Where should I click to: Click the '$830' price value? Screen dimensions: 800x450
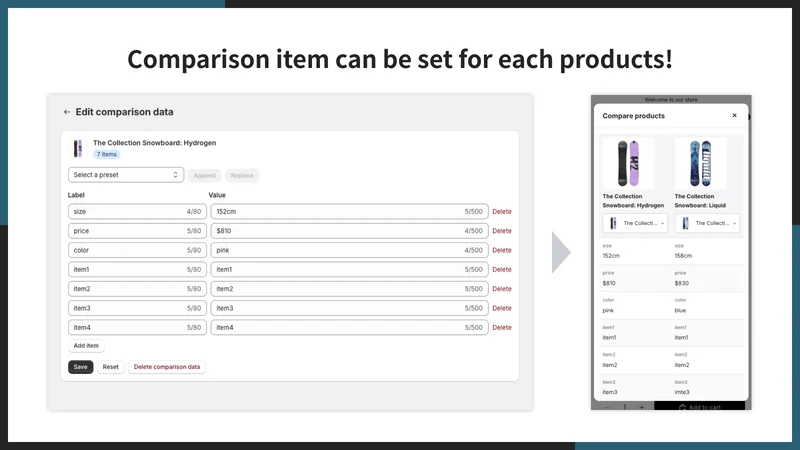[x=682, y=283]
